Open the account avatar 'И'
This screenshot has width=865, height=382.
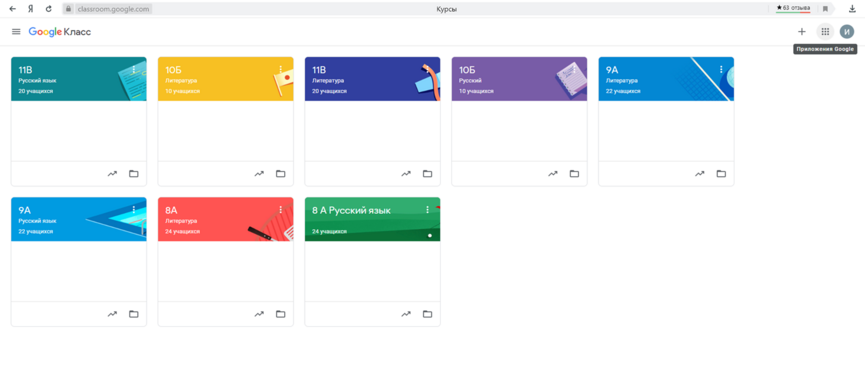tap(847, 32)
